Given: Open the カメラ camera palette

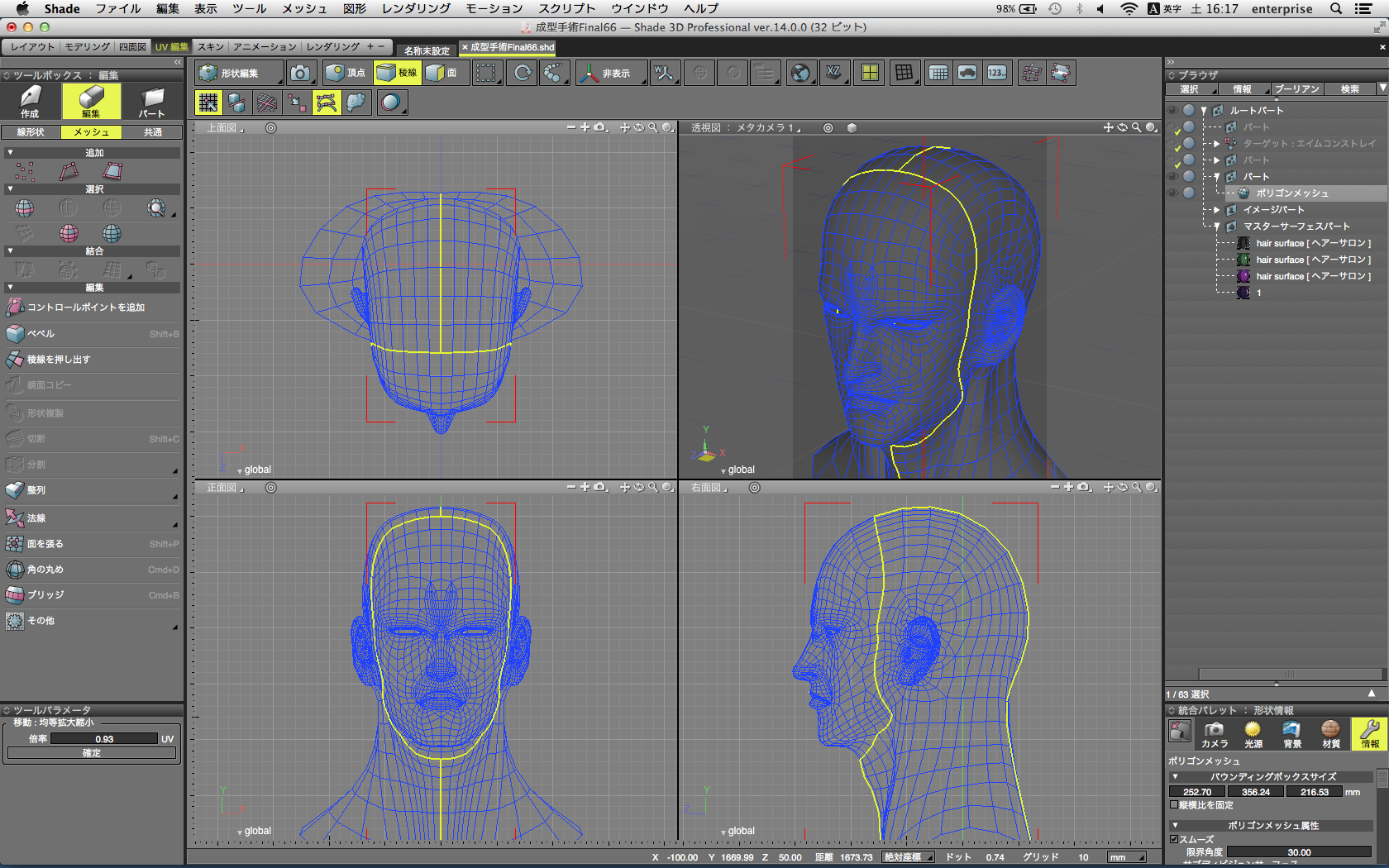Looking at the screenshot, I should click(x=1214, y=733).
